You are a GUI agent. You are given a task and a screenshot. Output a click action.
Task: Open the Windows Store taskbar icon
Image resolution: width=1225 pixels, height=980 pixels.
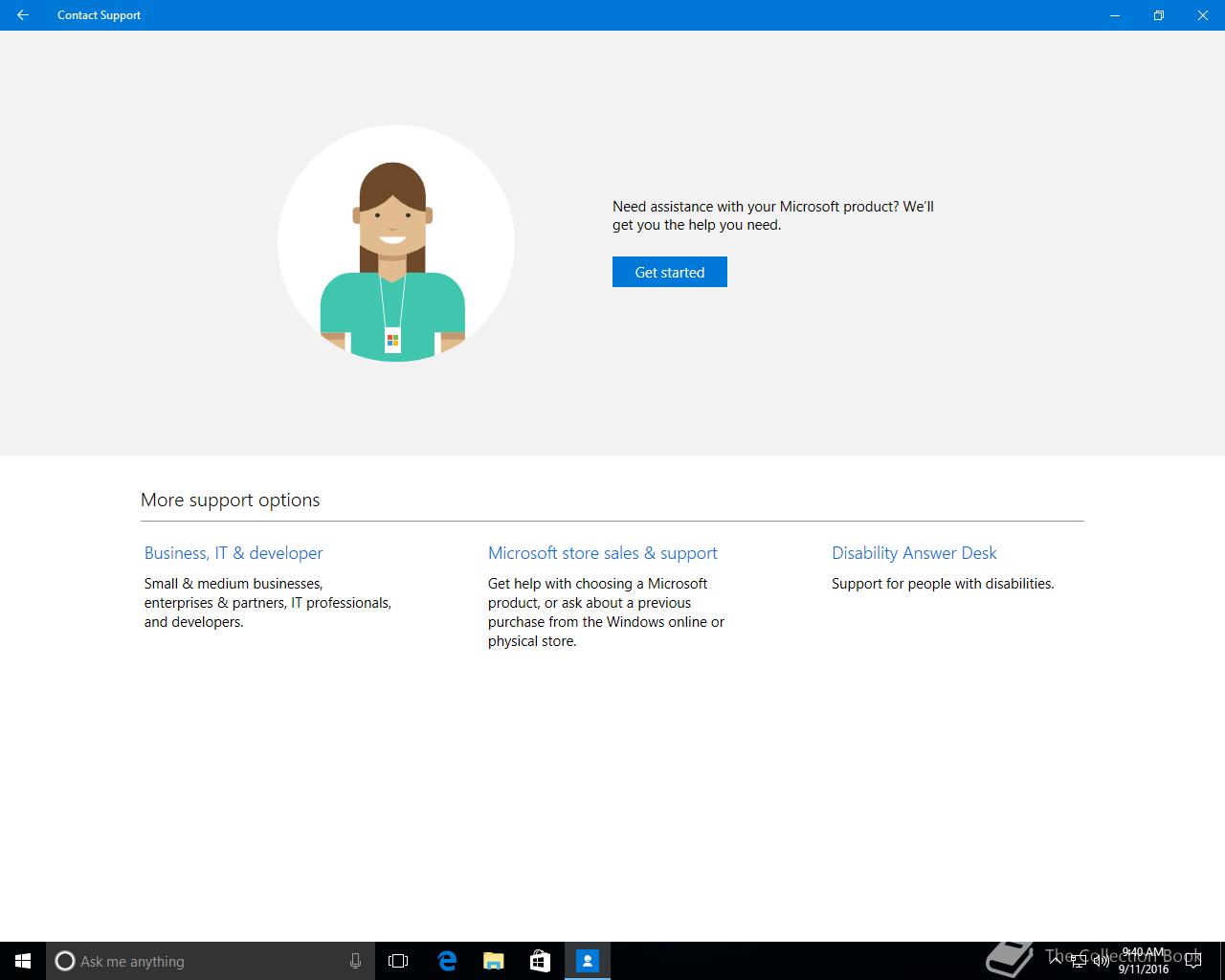coord(540,961)
